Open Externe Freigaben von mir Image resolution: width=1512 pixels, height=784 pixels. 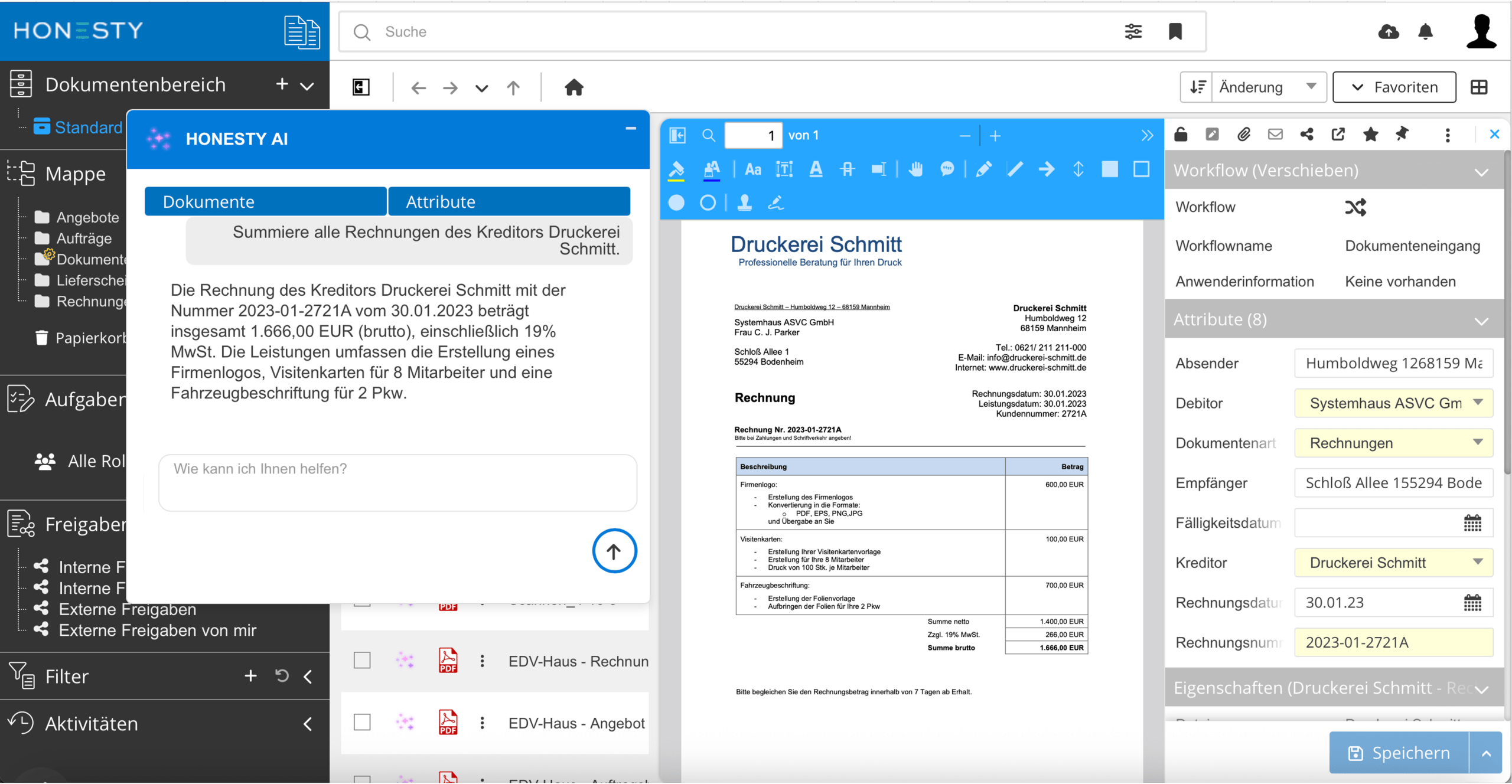(157, 631)
